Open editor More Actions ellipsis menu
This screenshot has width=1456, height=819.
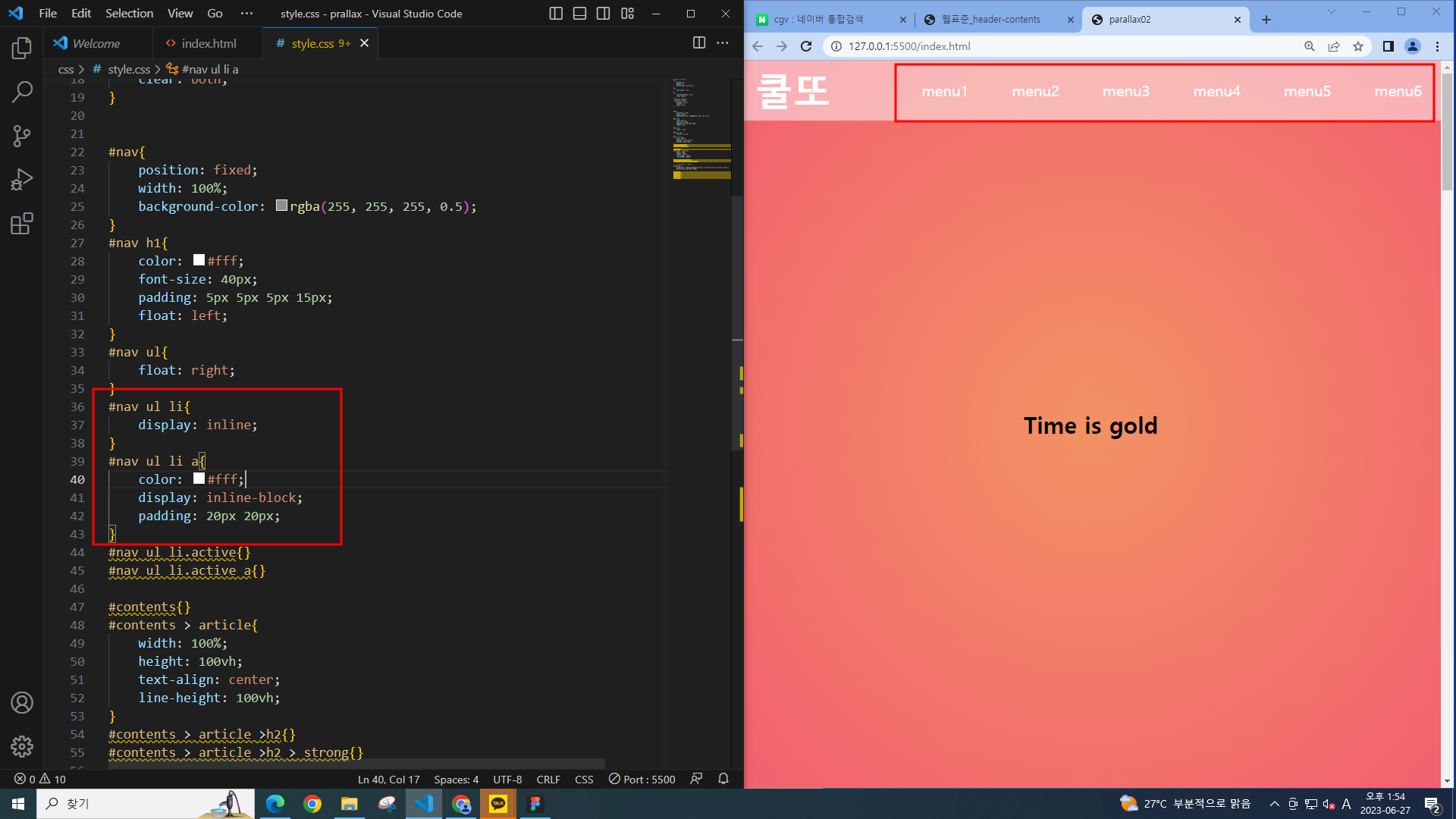[x=723, y=43]
